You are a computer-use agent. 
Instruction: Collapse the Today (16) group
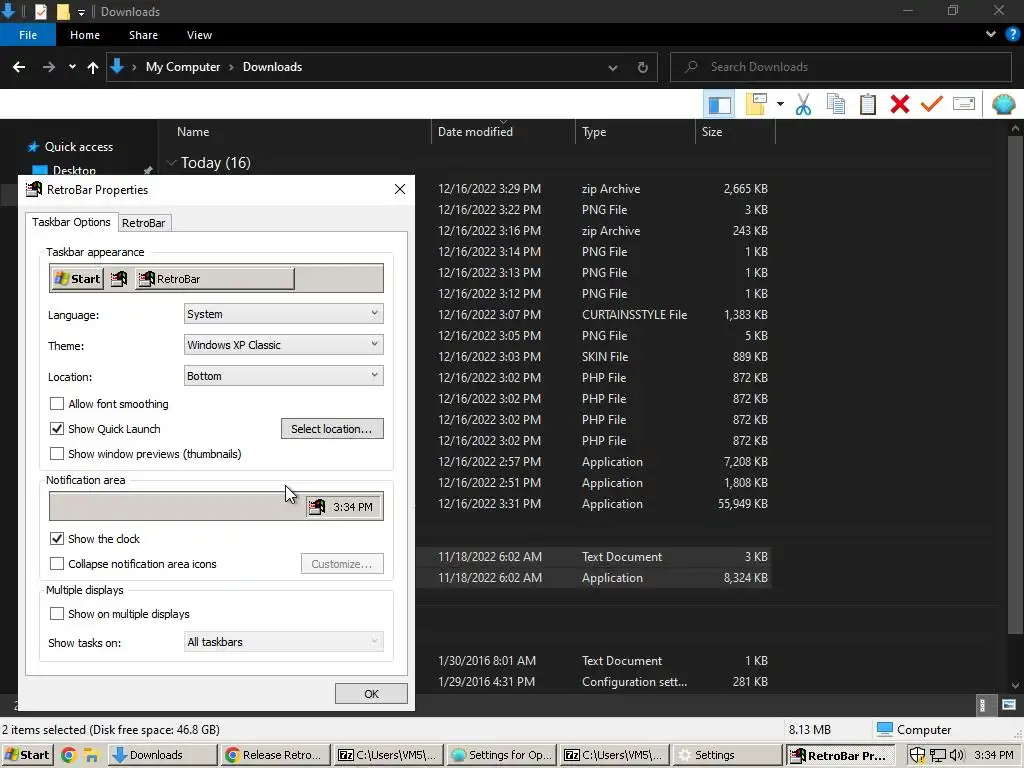(172, 163)
